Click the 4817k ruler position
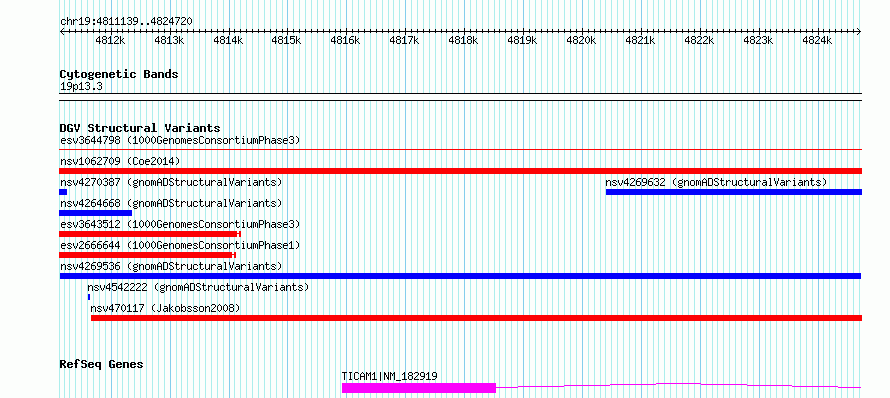Image resolution: width=890 pixels, height=398 pixels. pos(404,40)
